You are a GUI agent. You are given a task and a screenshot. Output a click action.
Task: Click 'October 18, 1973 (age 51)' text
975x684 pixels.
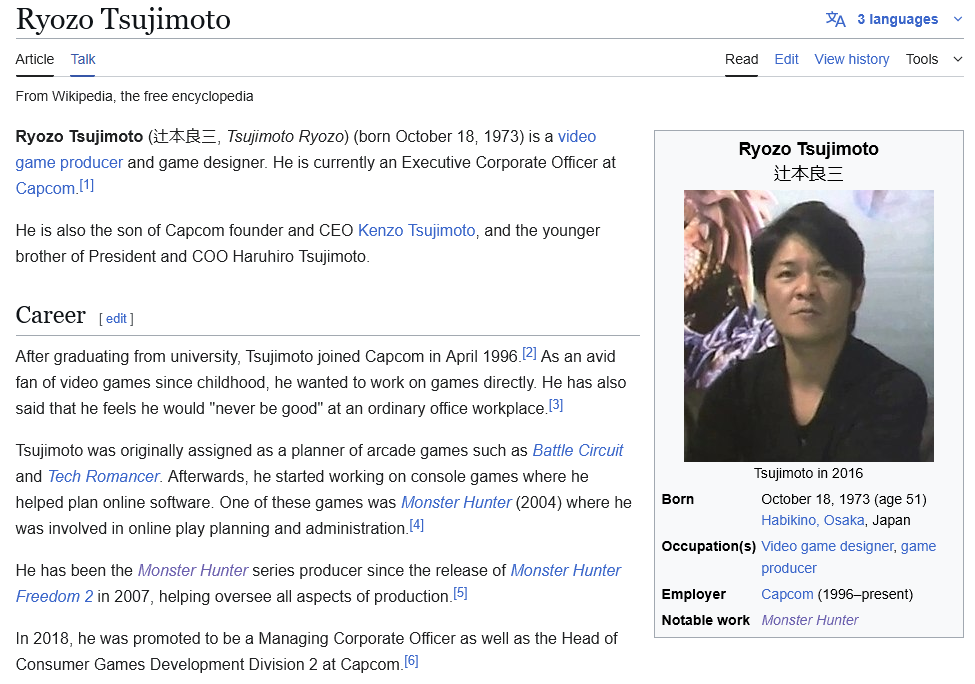pos(844,499)
